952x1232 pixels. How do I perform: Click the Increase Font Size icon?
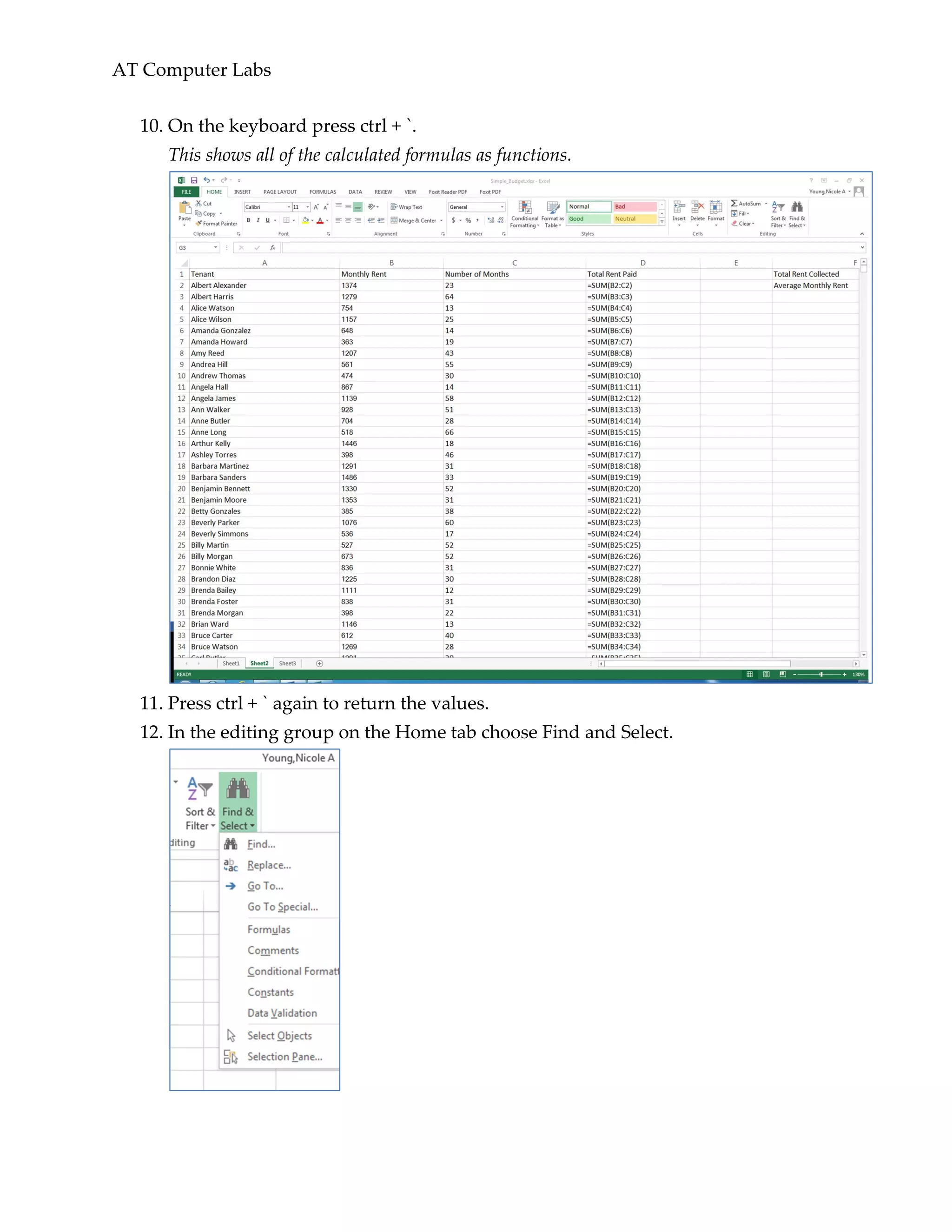click(x=317, y=207)
